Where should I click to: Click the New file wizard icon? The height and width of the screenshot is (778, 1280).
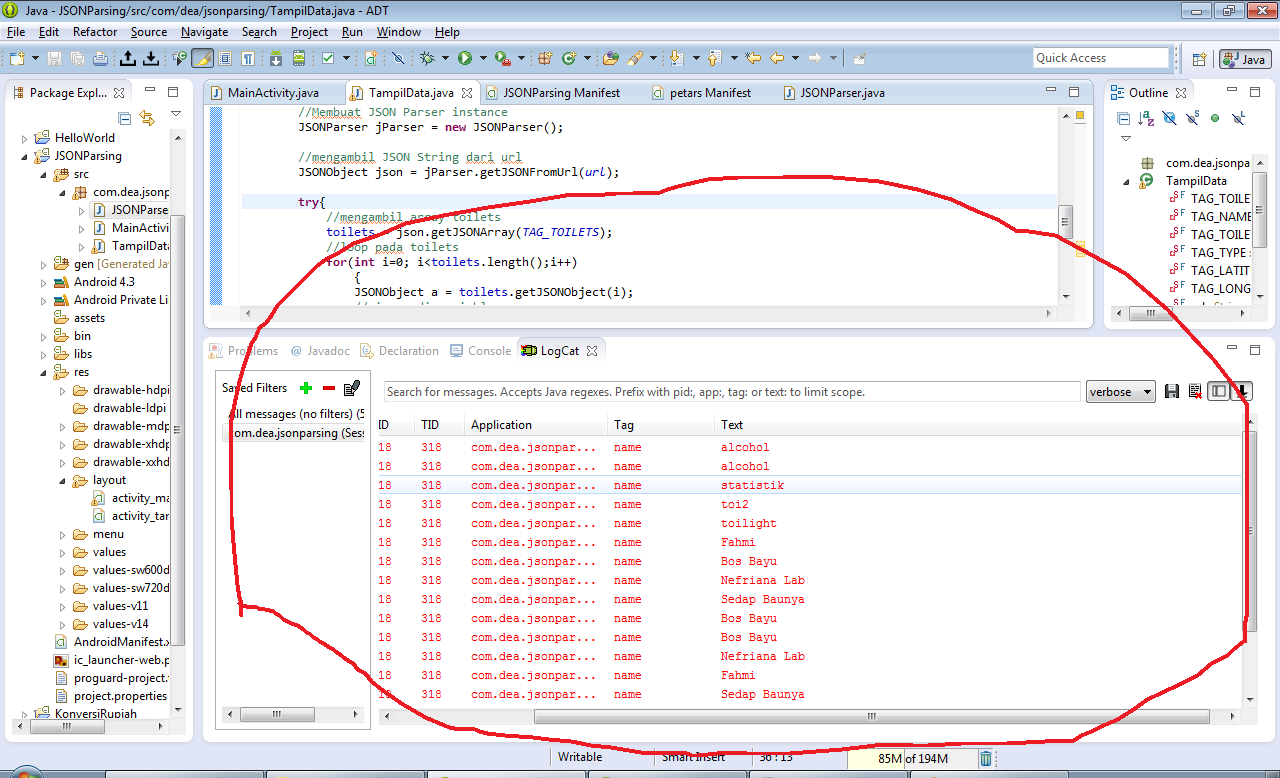point(17,58)
